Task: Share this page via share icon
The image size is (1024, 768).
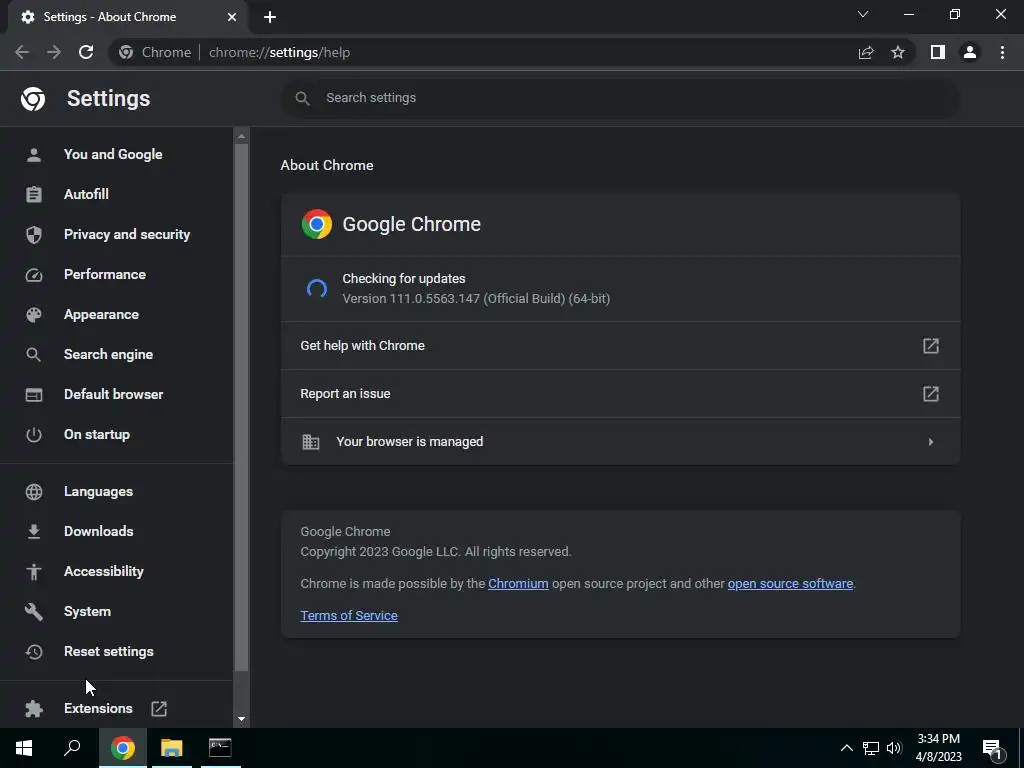Action: coord(866,52)
